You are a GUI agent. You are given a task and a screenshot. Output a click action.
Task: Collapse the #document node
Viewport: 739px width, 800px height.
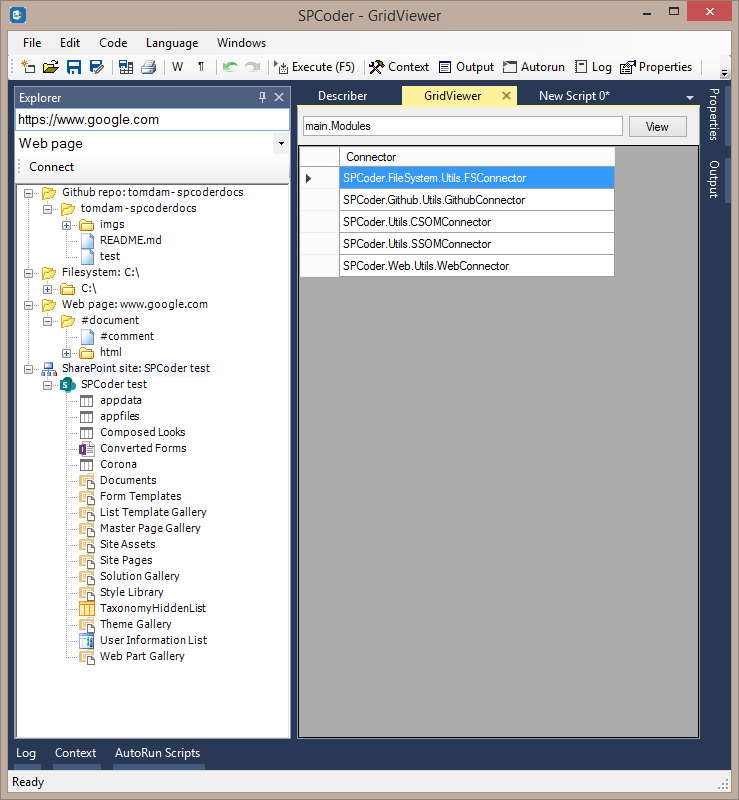pyautogui.click(x=47, y=321)
